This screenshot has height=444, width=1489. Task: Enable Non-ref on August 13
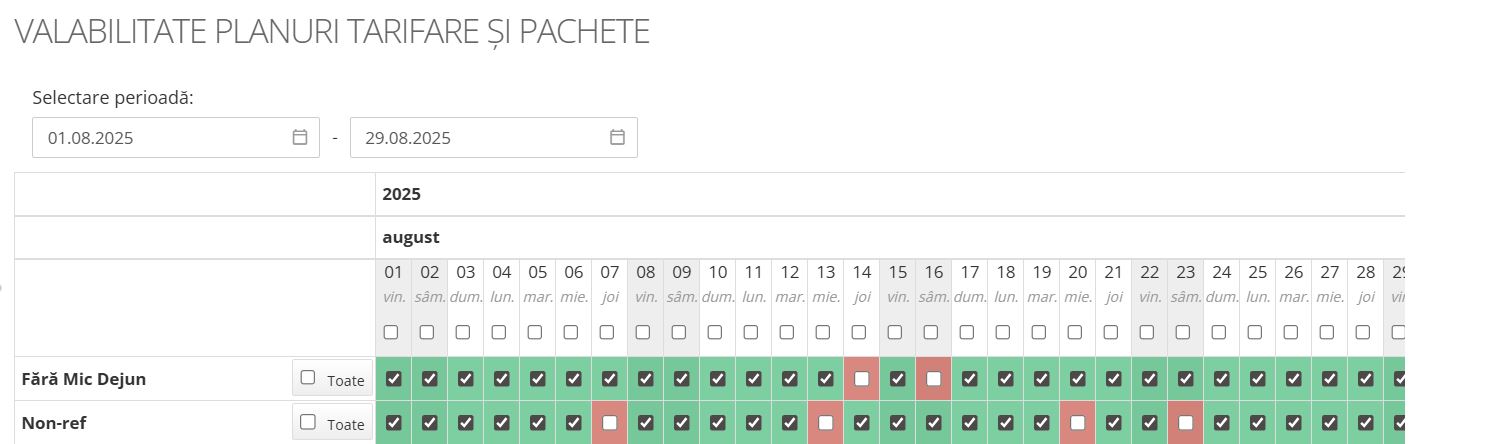click(825, 423)
